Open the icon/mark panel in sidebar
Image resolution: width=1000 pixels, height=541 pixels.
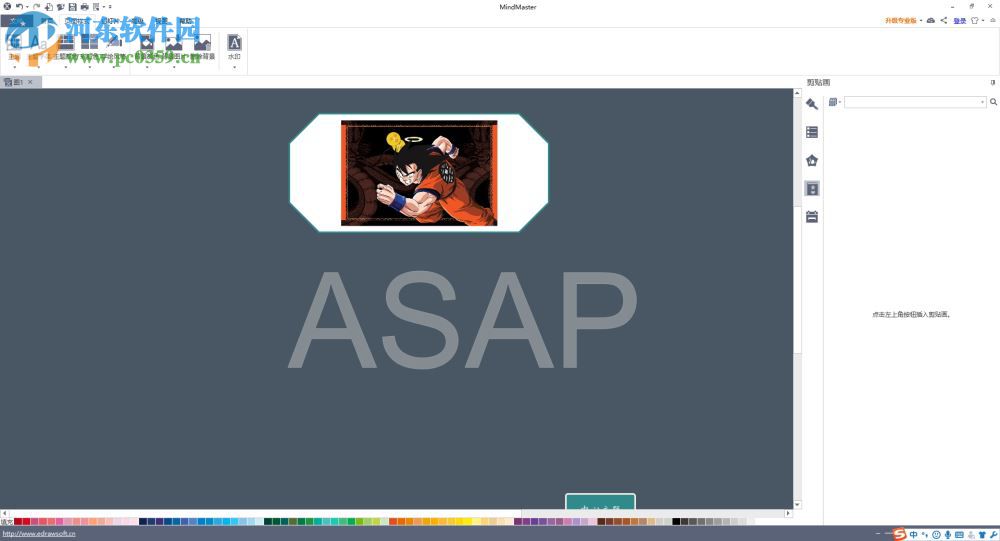click(812, 160)
